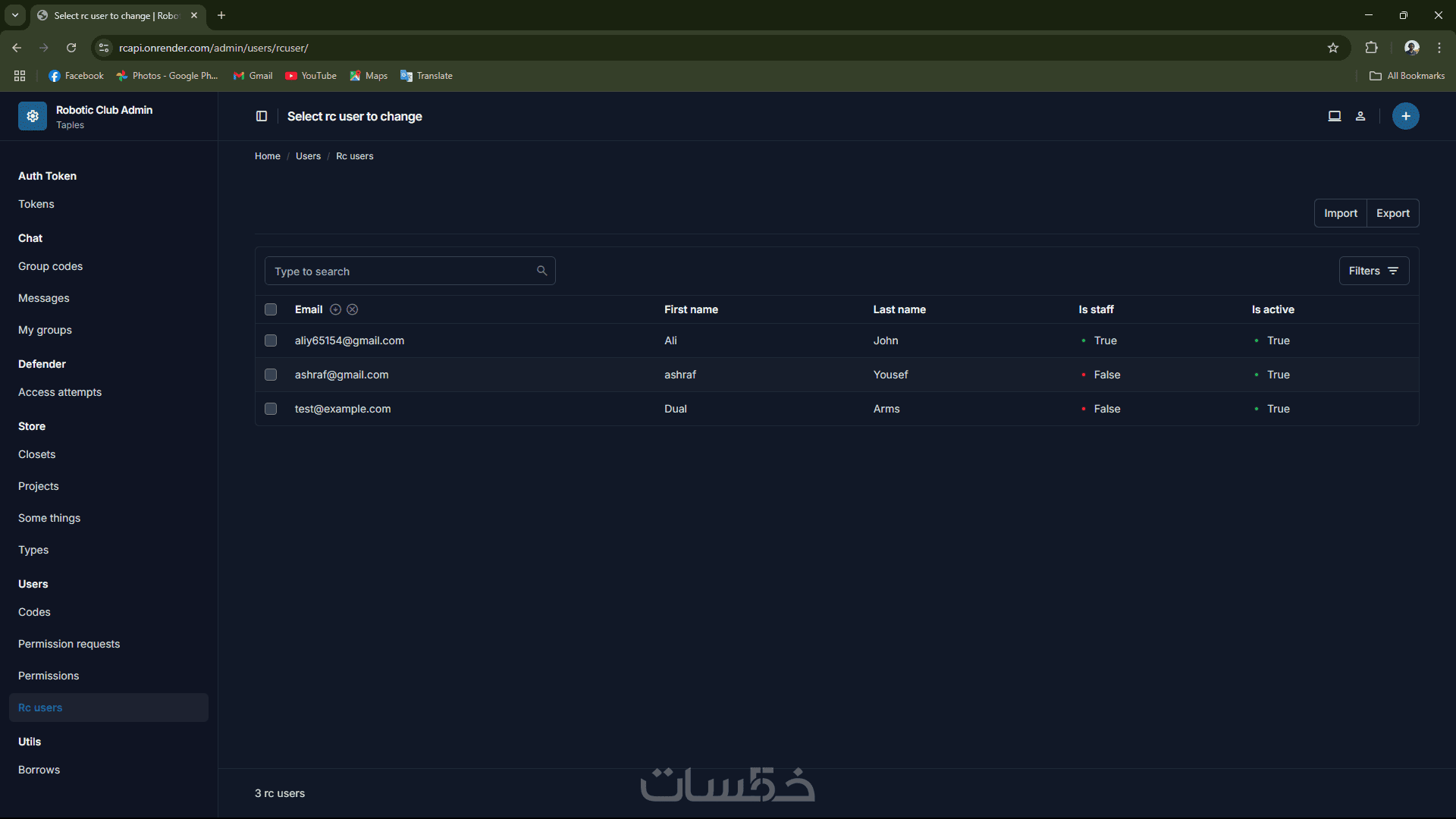Select the aliy65154@gmail.com row checkbox

271,340
